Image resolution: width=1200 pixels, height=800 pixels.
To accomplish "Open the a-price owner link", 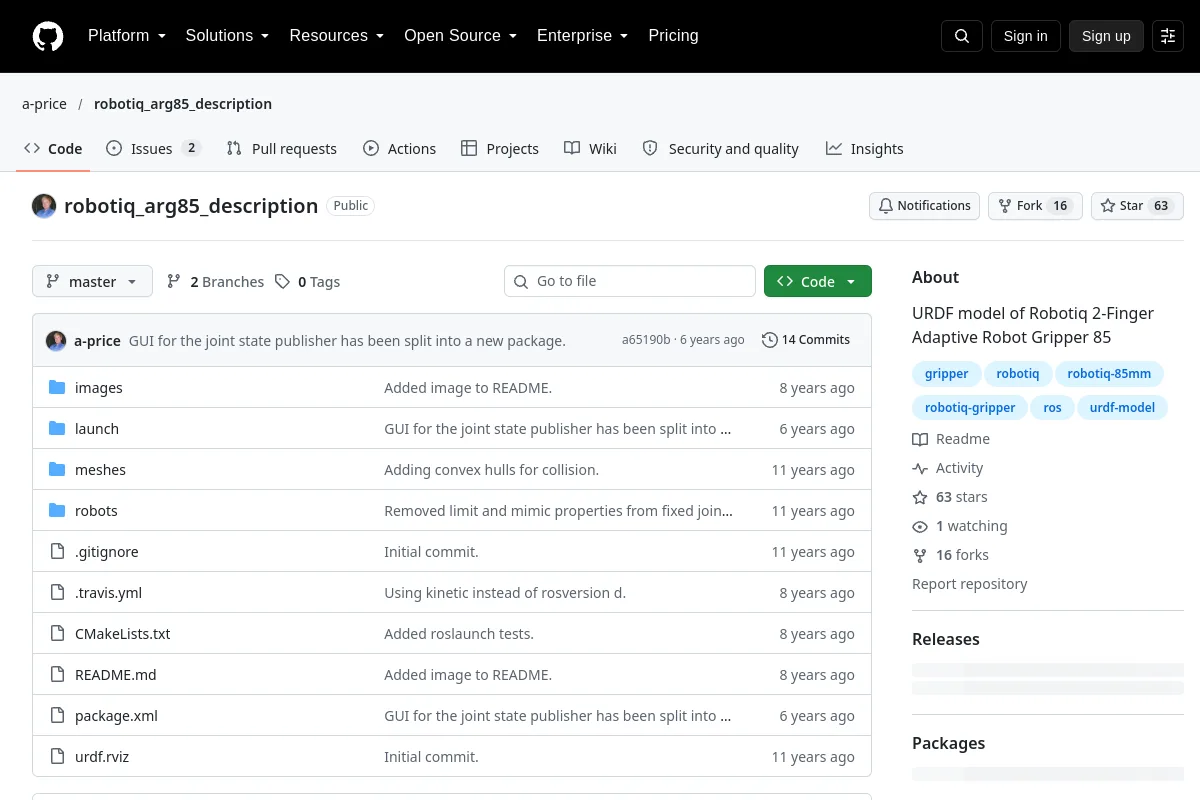I will (x=44, y=104).
